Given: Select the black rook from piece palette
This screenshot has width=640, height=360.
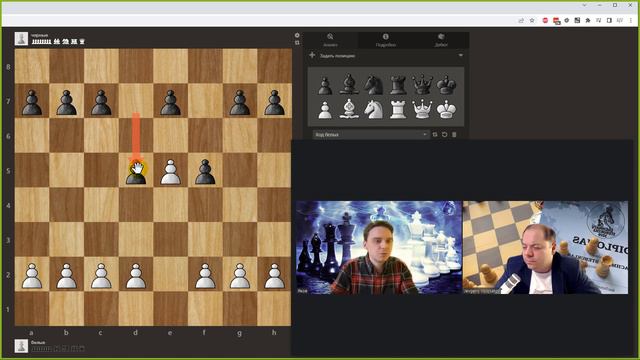Looking at the screenshot, I should (398, 85).
